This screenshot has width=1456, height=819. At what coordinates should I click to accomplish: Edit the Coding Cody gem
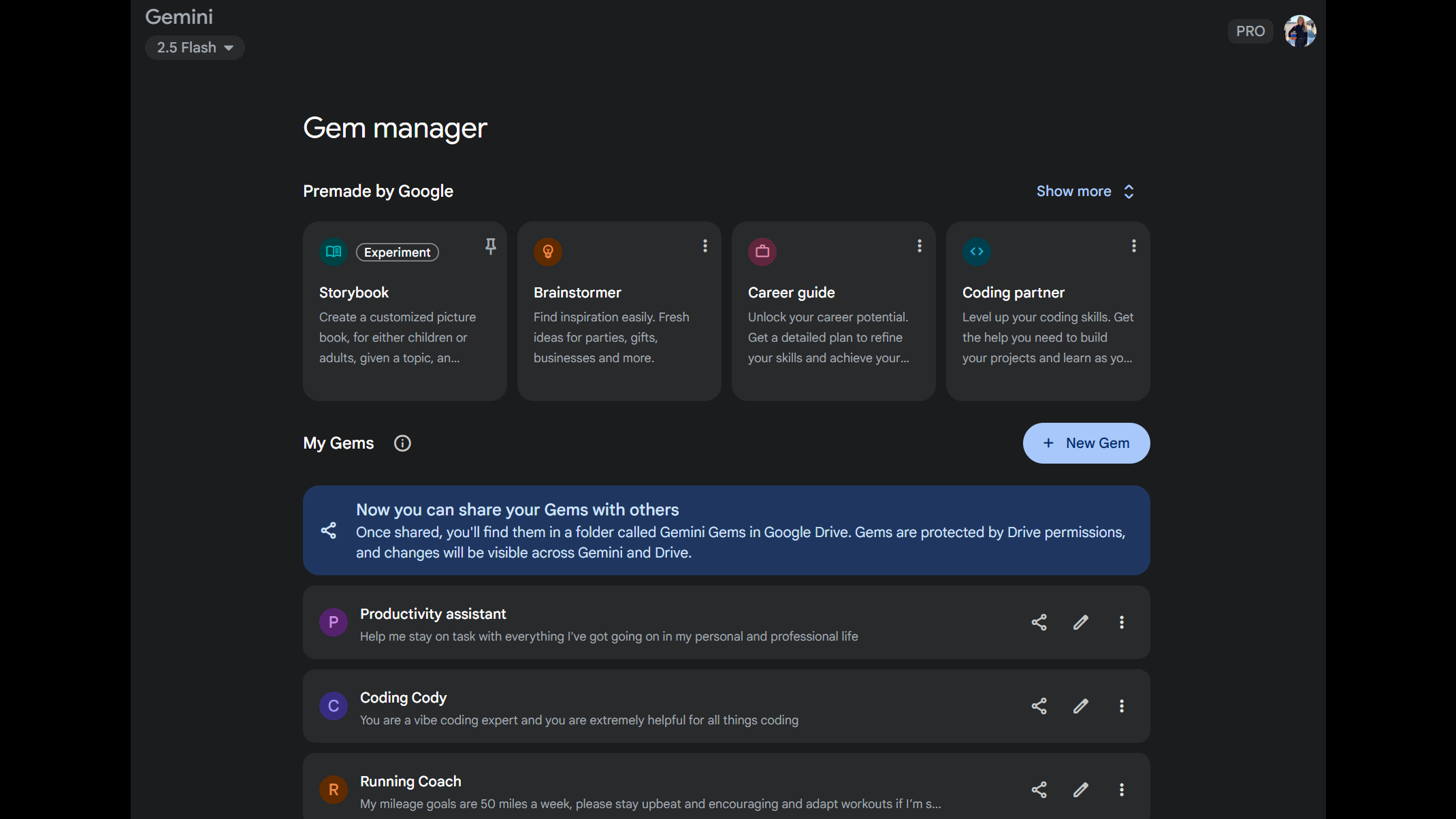pos(1080,706)
